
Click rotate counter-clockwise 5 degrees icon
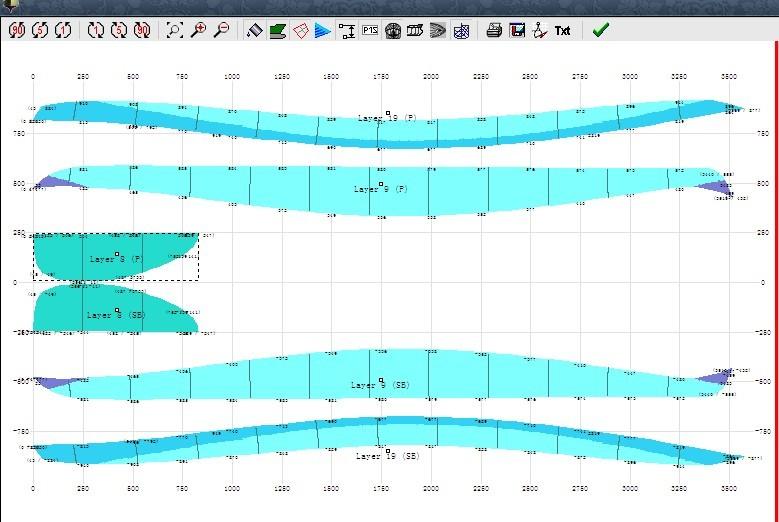40,31
